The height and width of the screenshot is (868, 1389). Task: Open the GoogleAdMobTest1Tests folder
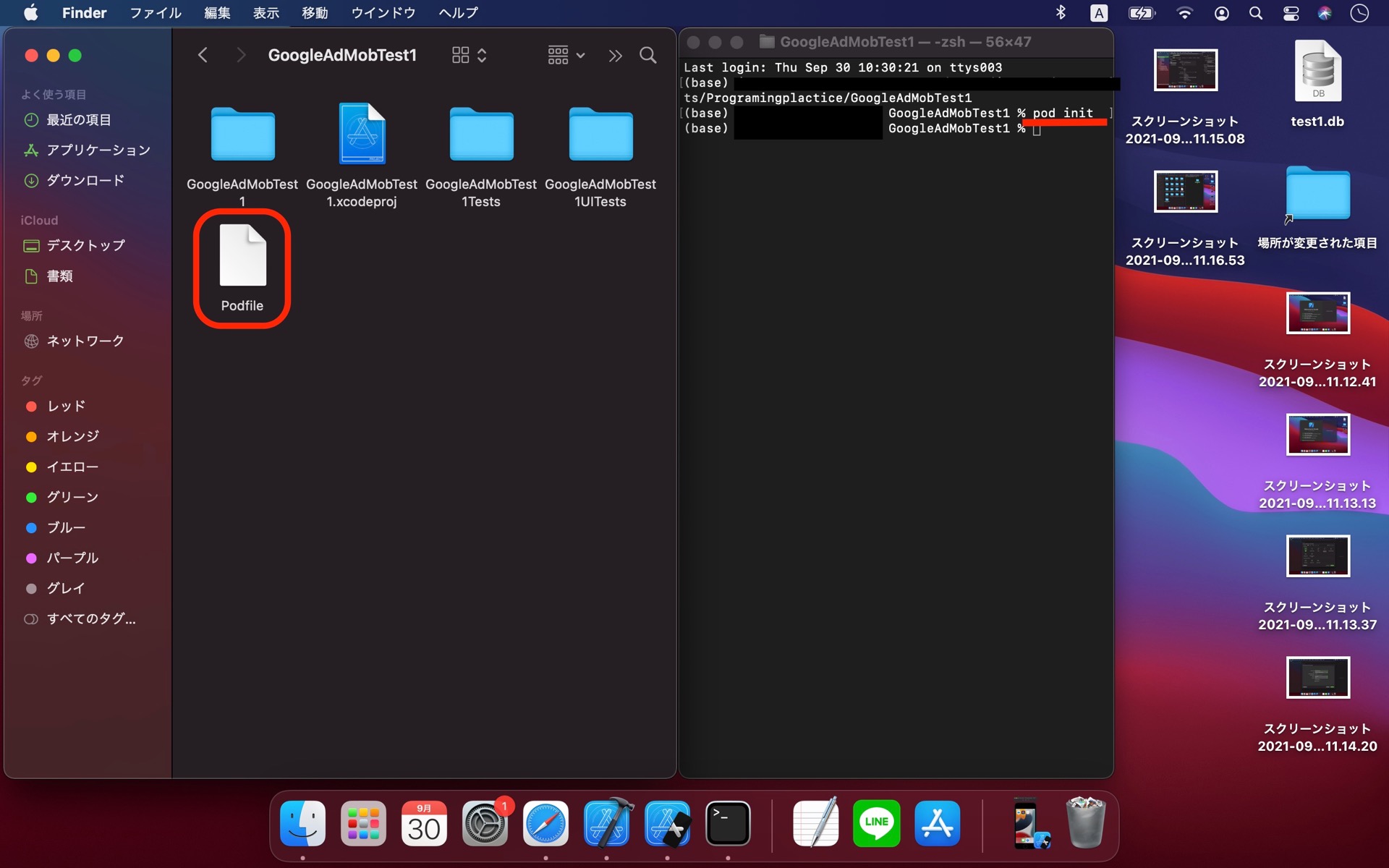point(481,134)
